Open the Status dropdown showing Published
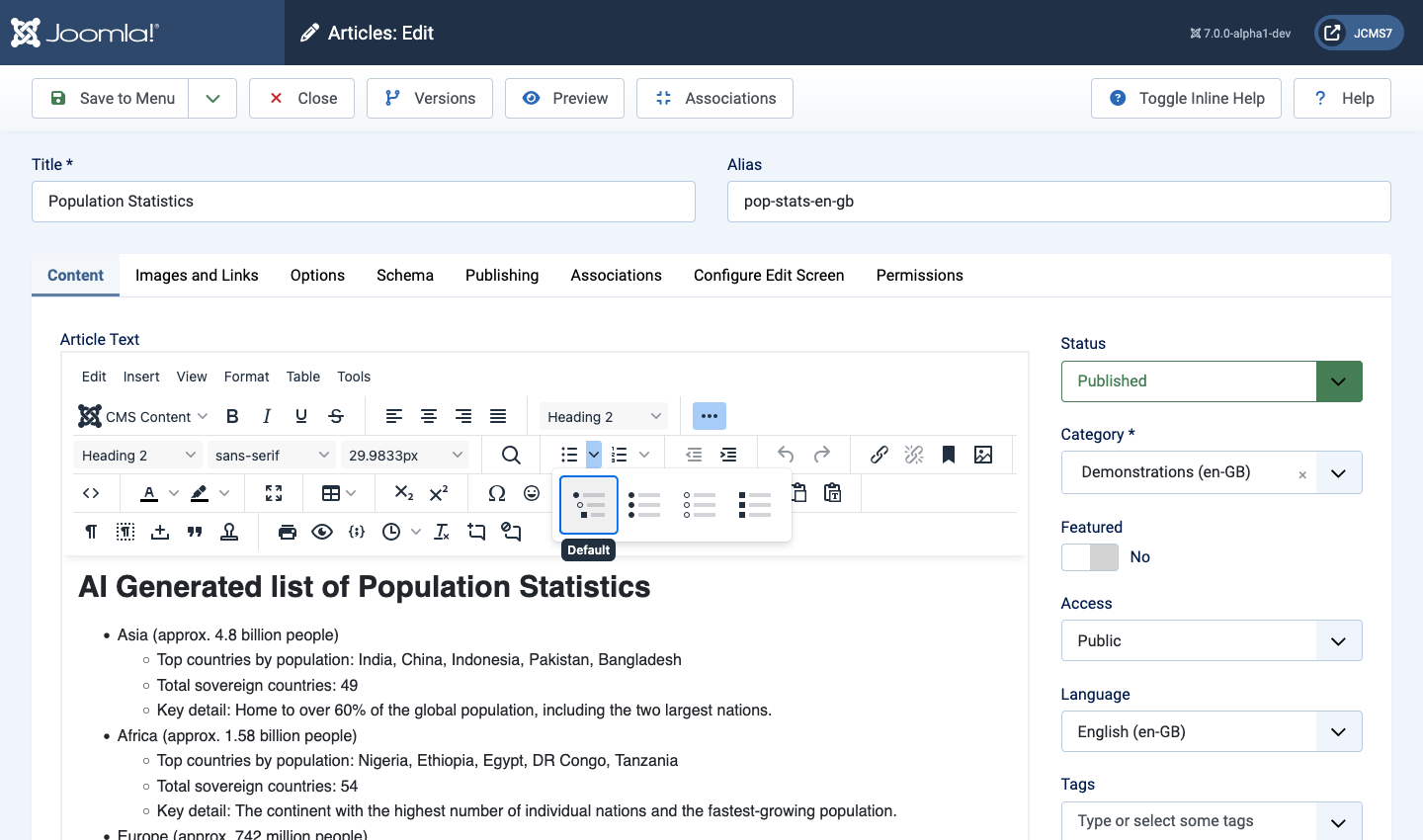The height and width of the screenshot is (840, 1423). click(1212, 381)
